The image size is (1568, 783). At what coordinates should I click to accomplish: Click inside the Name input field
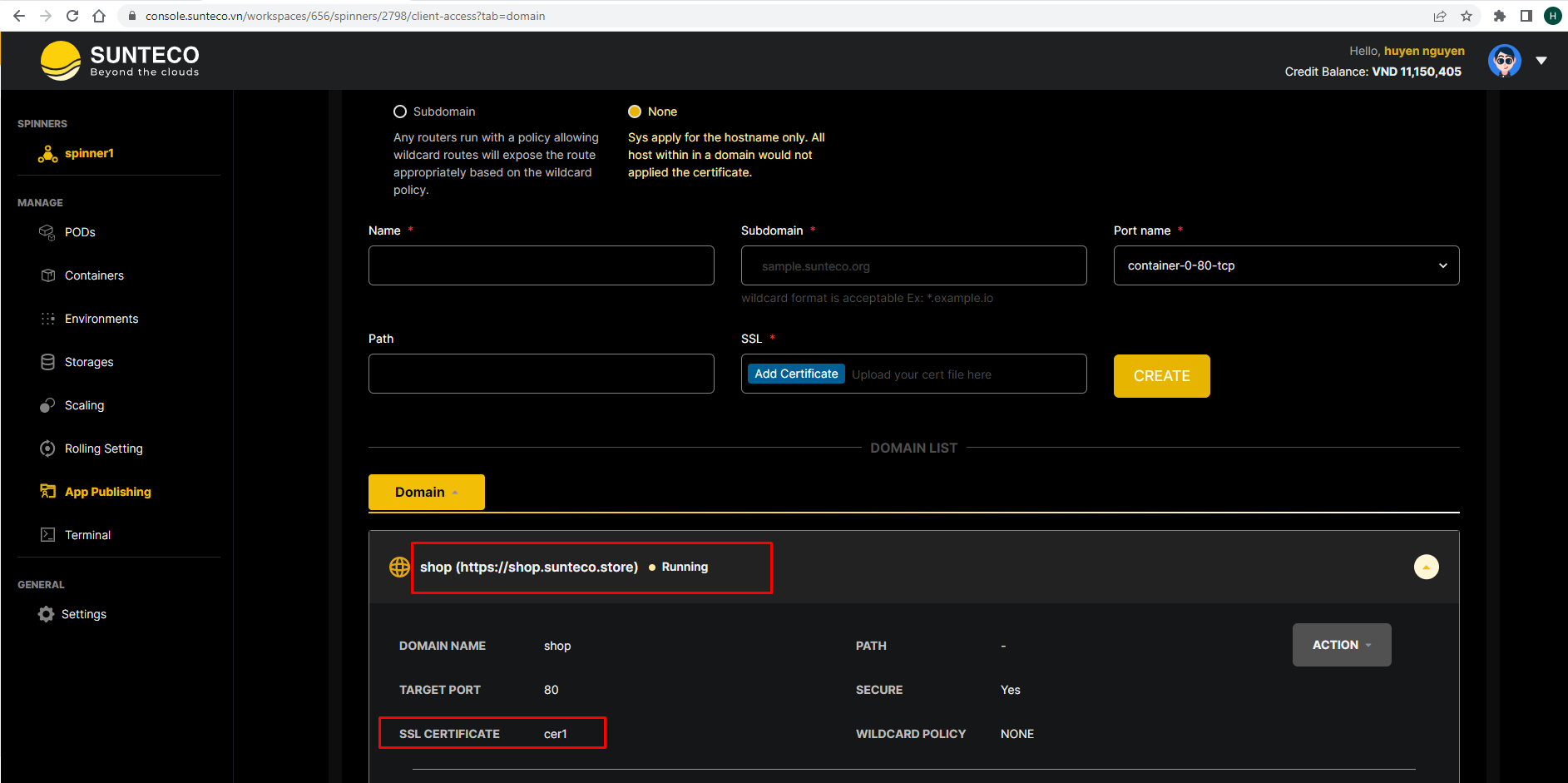tap(541, 265)
